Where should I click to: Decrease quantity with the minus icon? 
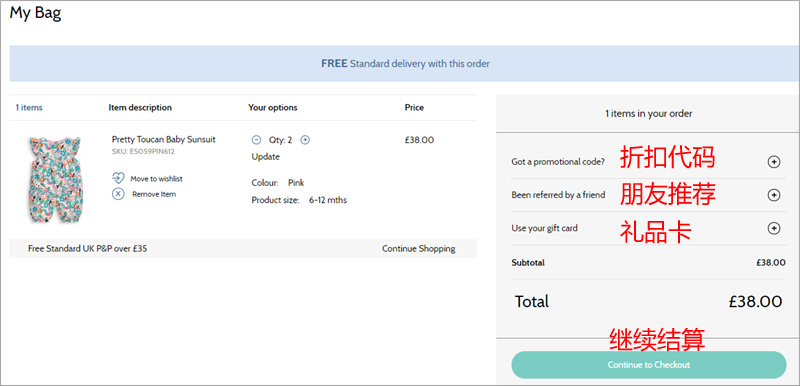[x=256, y=140]
